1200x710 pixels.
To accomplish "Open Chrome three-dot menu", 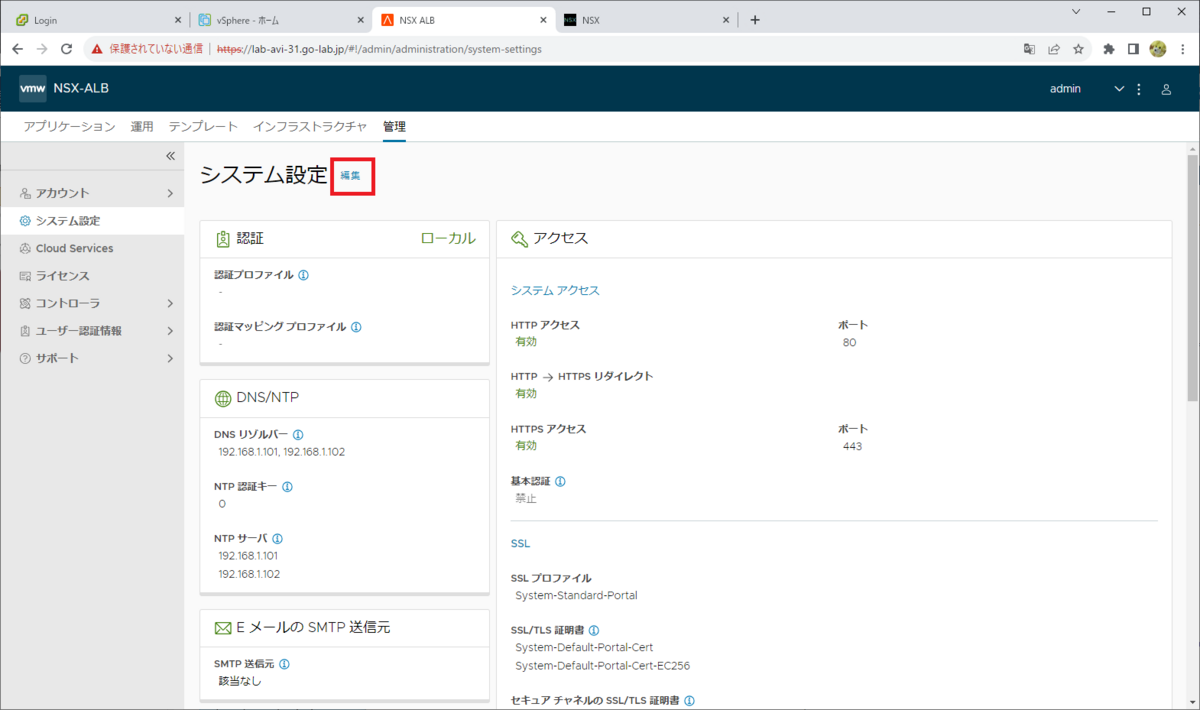I will 1183,49.
